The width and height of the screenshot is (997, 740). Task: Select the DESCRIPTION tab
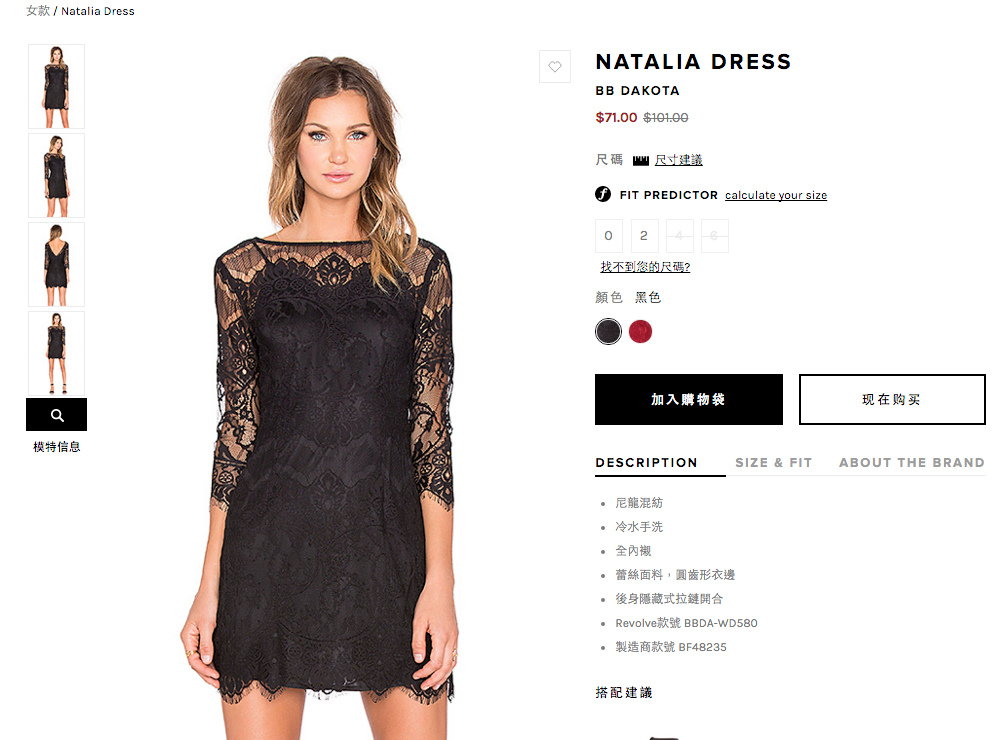pos(647,463)
